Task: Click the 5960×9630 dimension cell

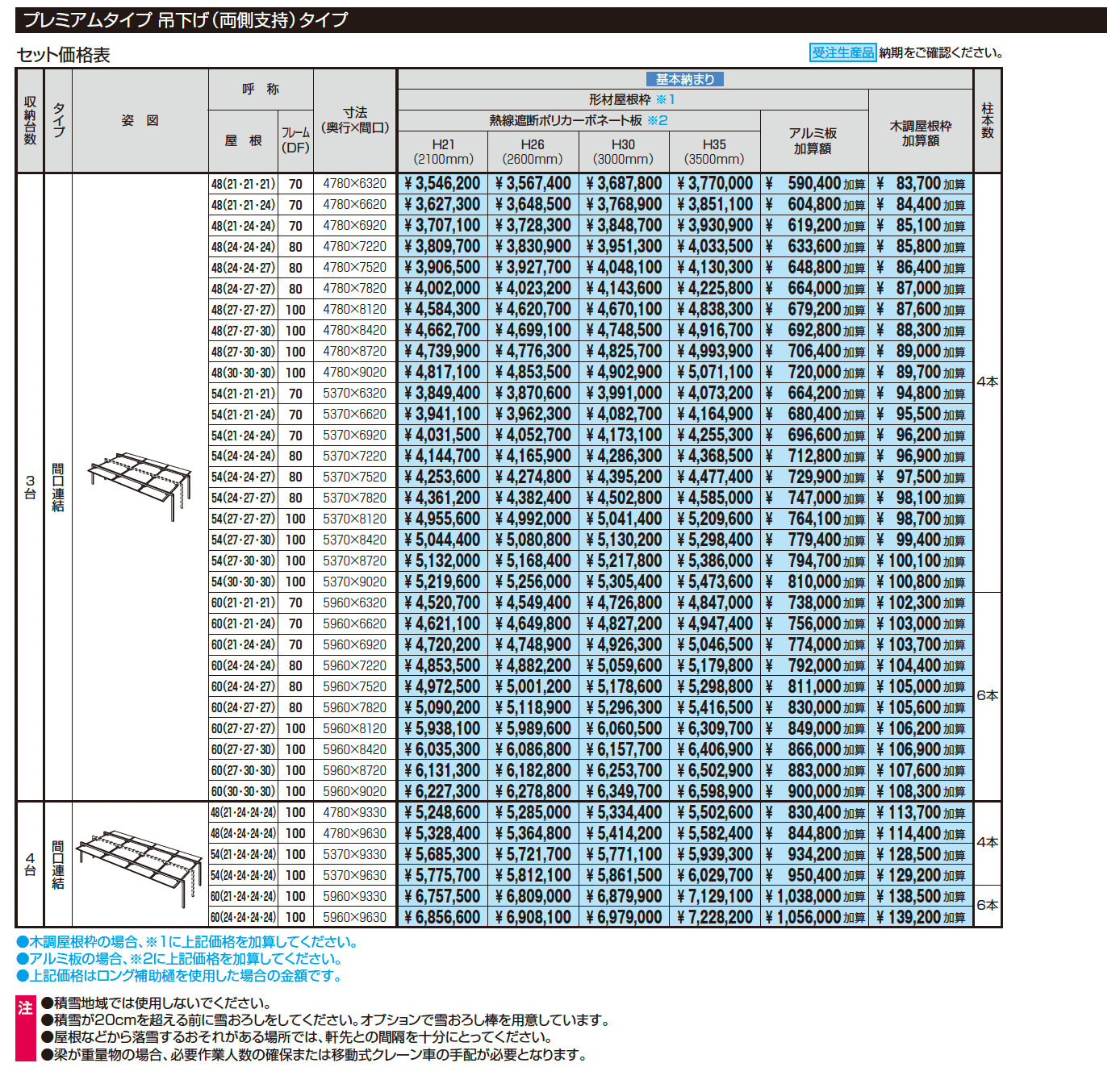Action: pyautogui.click(x=355, y=918)
